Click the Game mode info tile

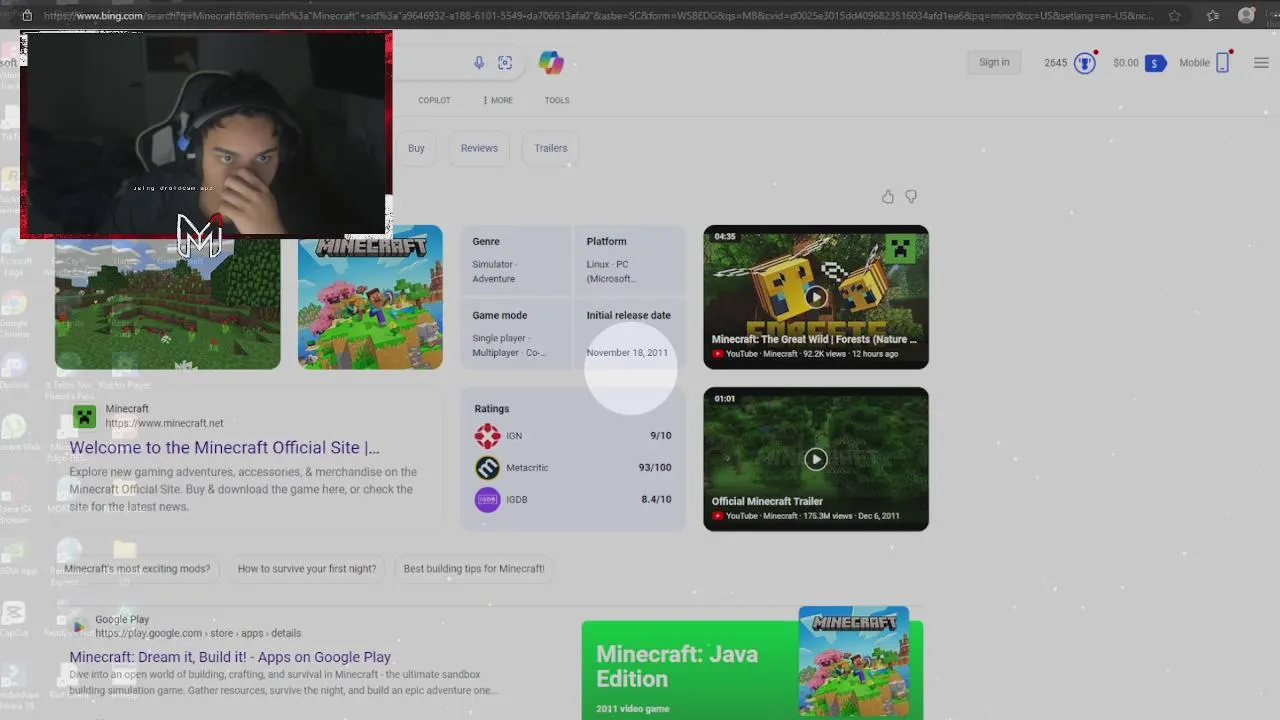pos(516,334)
